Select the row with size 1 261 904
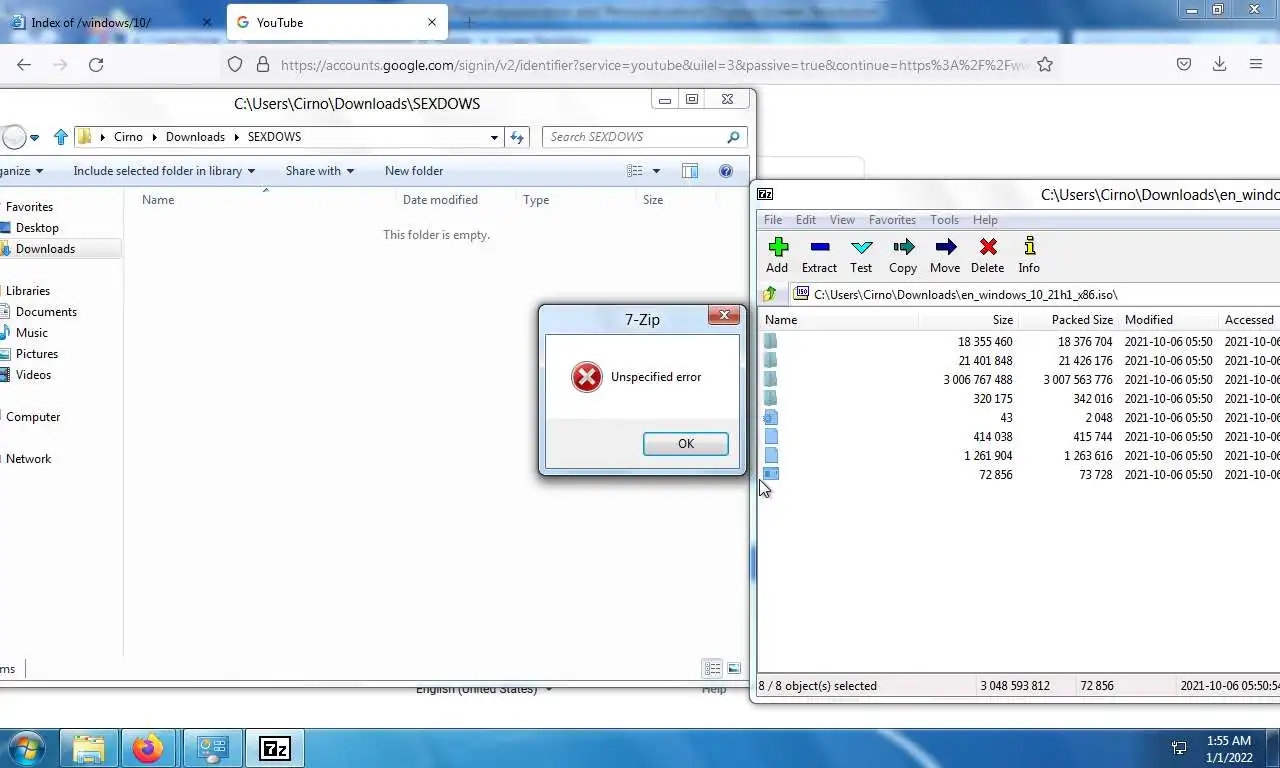1280x768 pixels. point(1020,456)
